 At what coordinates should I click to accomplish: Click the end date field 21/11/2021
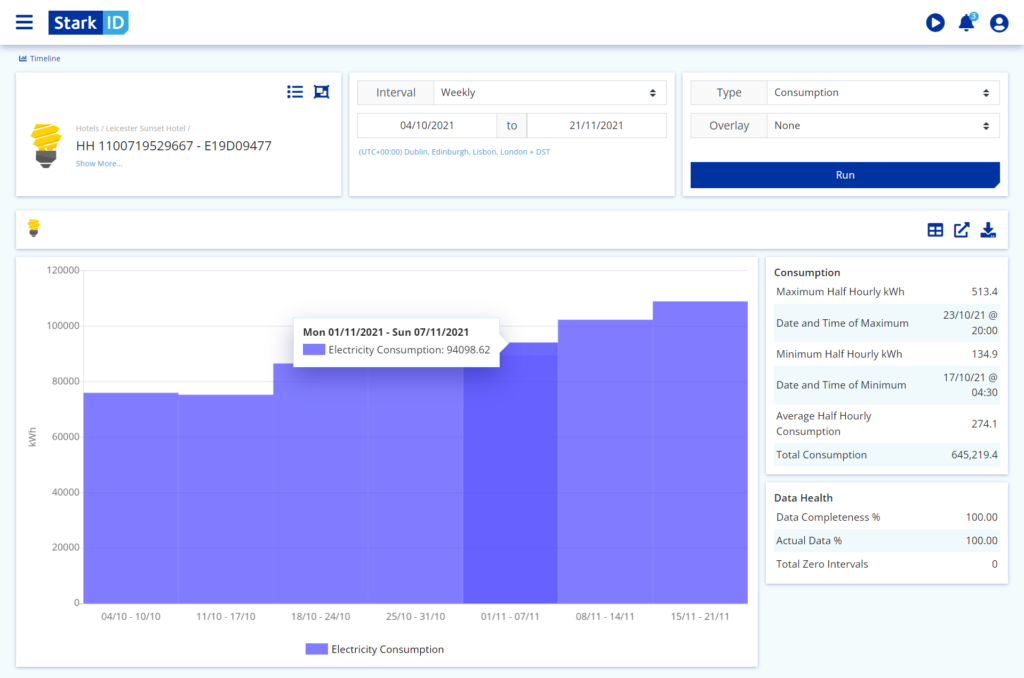tap(596, 126)
